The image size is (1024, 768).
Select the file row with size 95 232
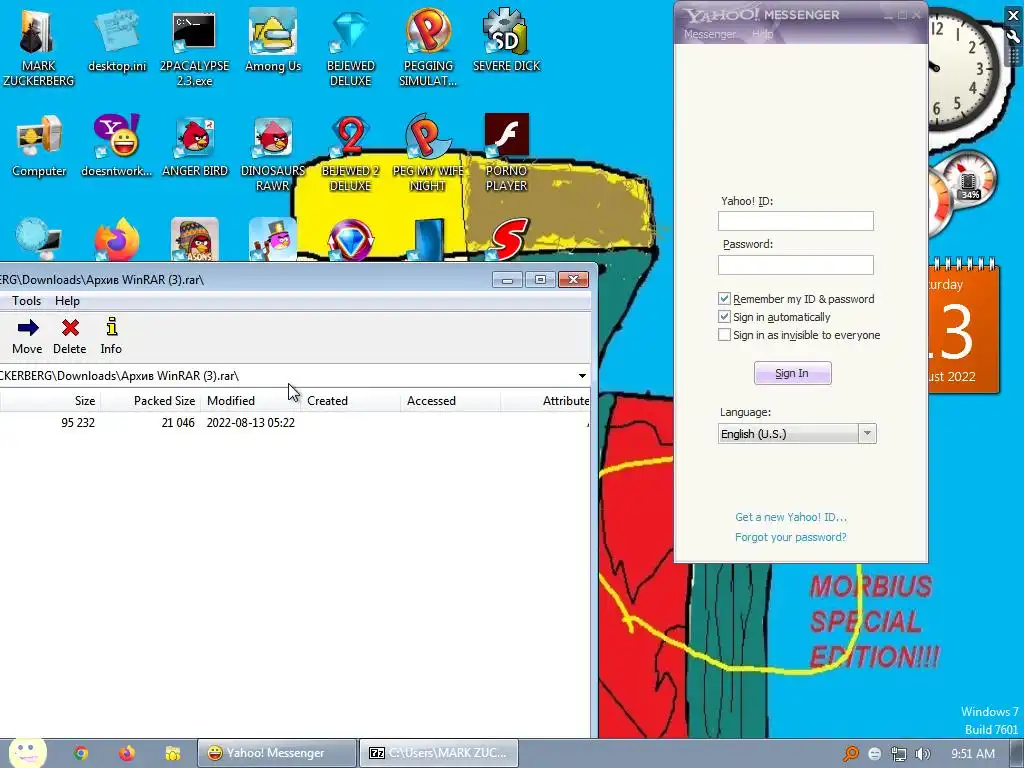tap(295, 423)
